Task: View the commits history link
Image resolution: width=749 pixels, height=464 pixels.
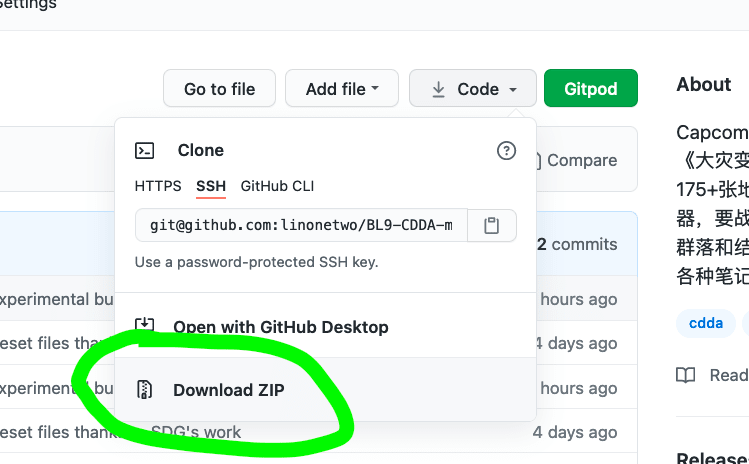Action: (x=577, y=244)
